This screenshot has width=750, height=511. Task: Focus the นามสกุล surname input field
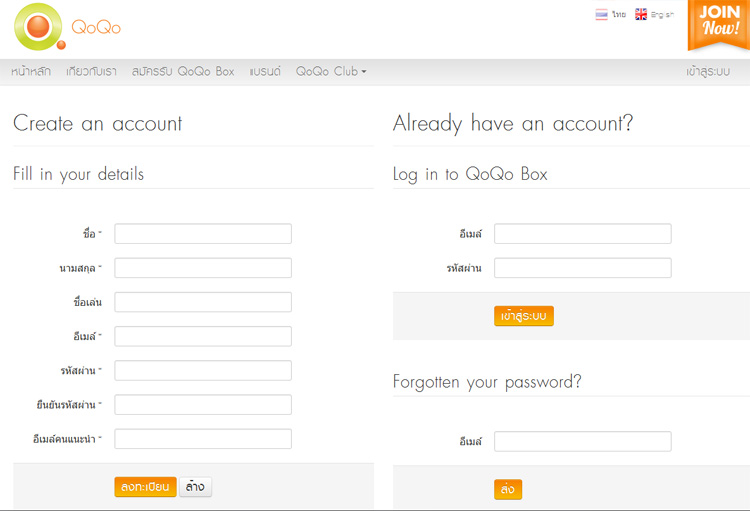(x=203, y=268)
